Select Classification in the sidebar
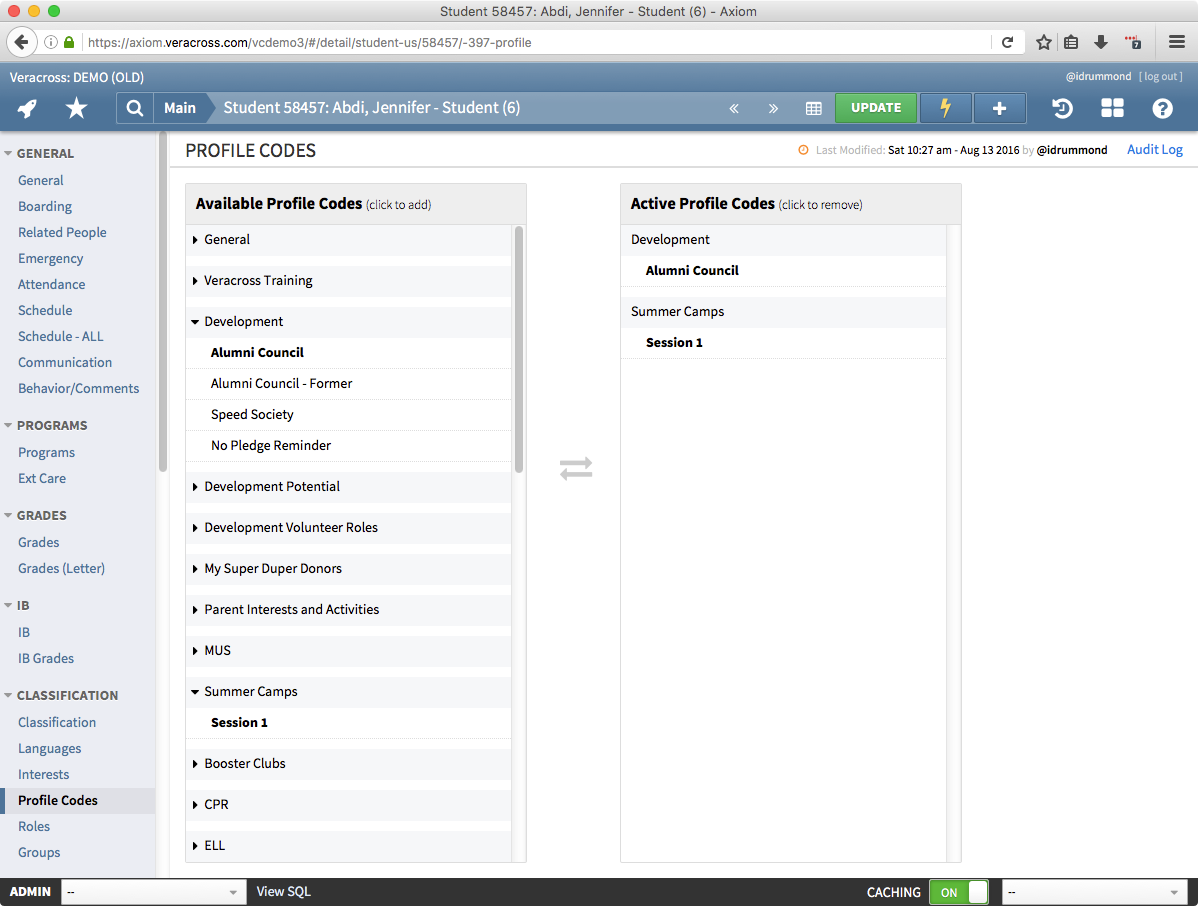 click(57, 723)
